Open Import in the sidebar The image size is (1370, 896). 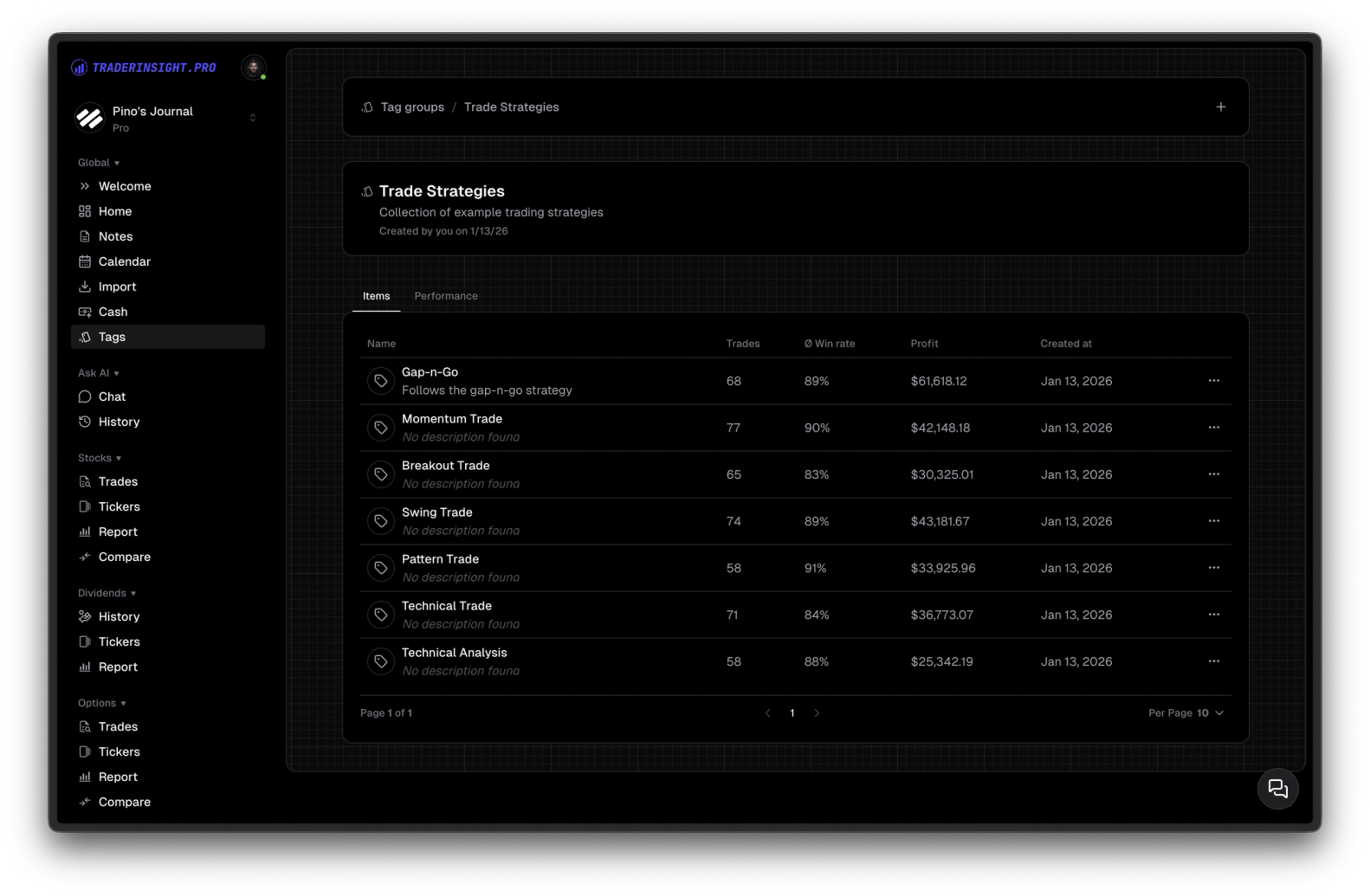[168, 287]
